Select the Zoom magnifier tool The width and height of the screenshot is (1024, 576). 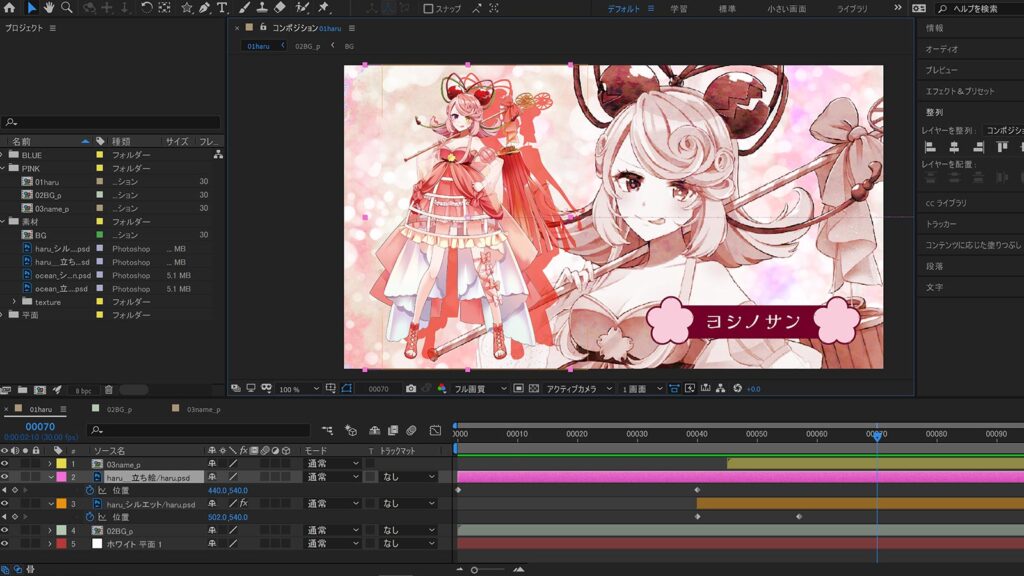(x=67, y=8)
